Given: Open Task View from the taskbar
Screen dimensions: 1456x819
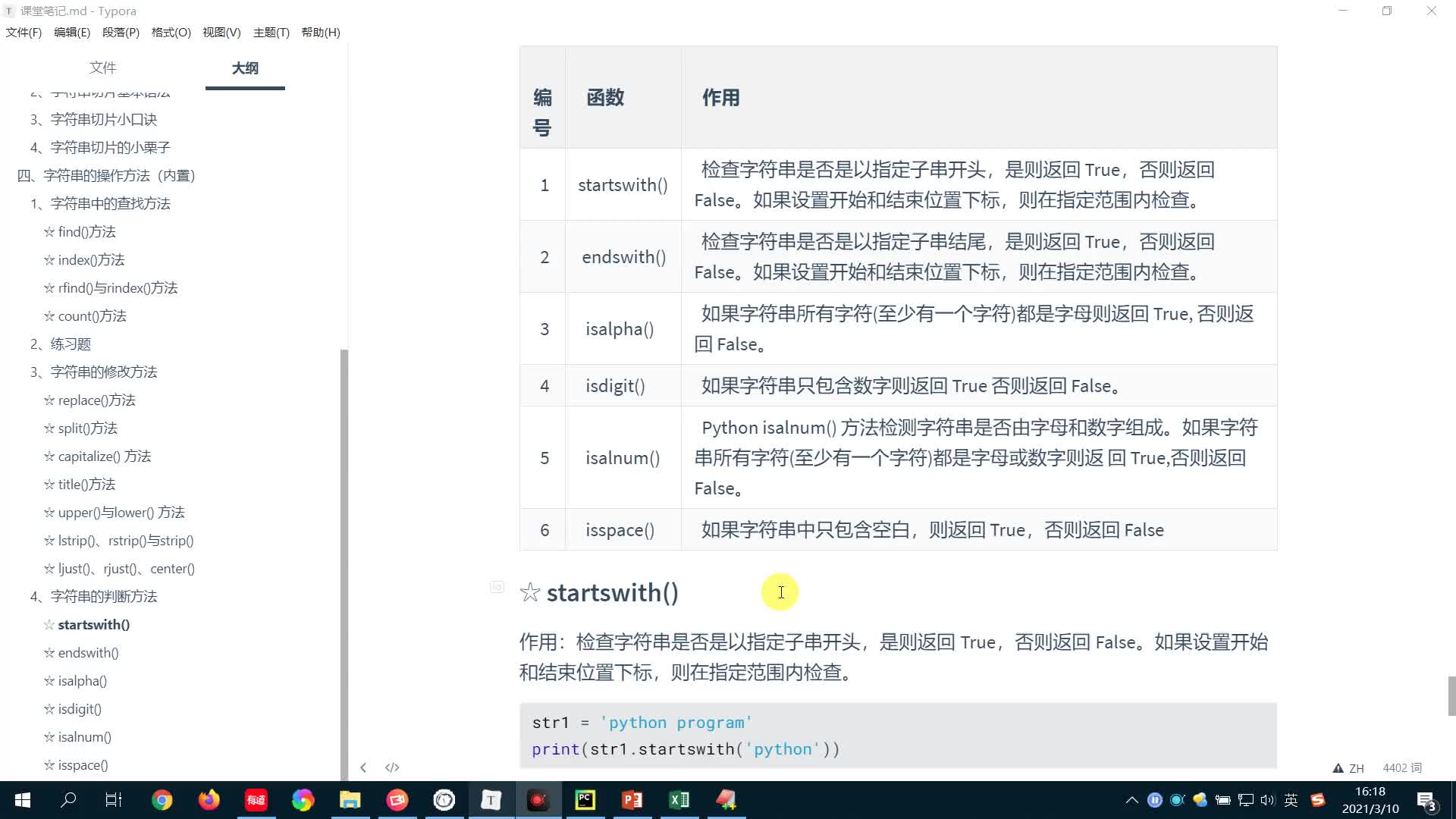Looking at the screenshot, I should point(114,800).
